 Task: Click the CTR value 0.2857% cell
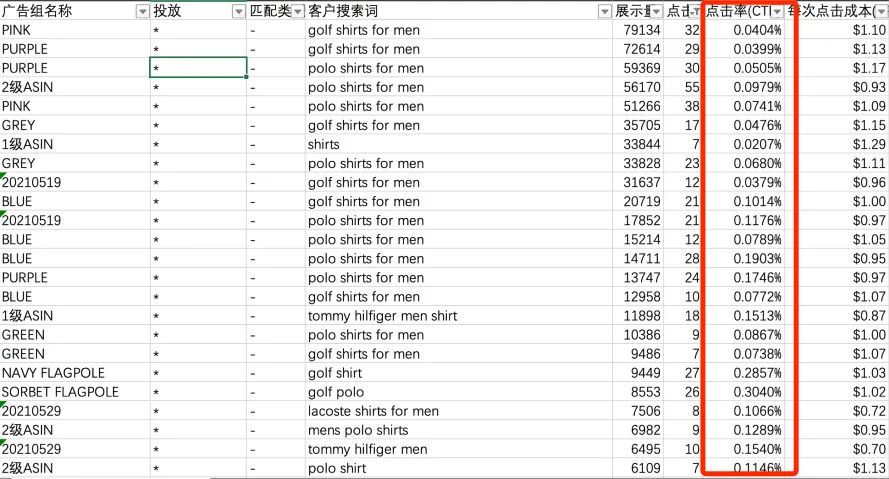click(750, 373)
